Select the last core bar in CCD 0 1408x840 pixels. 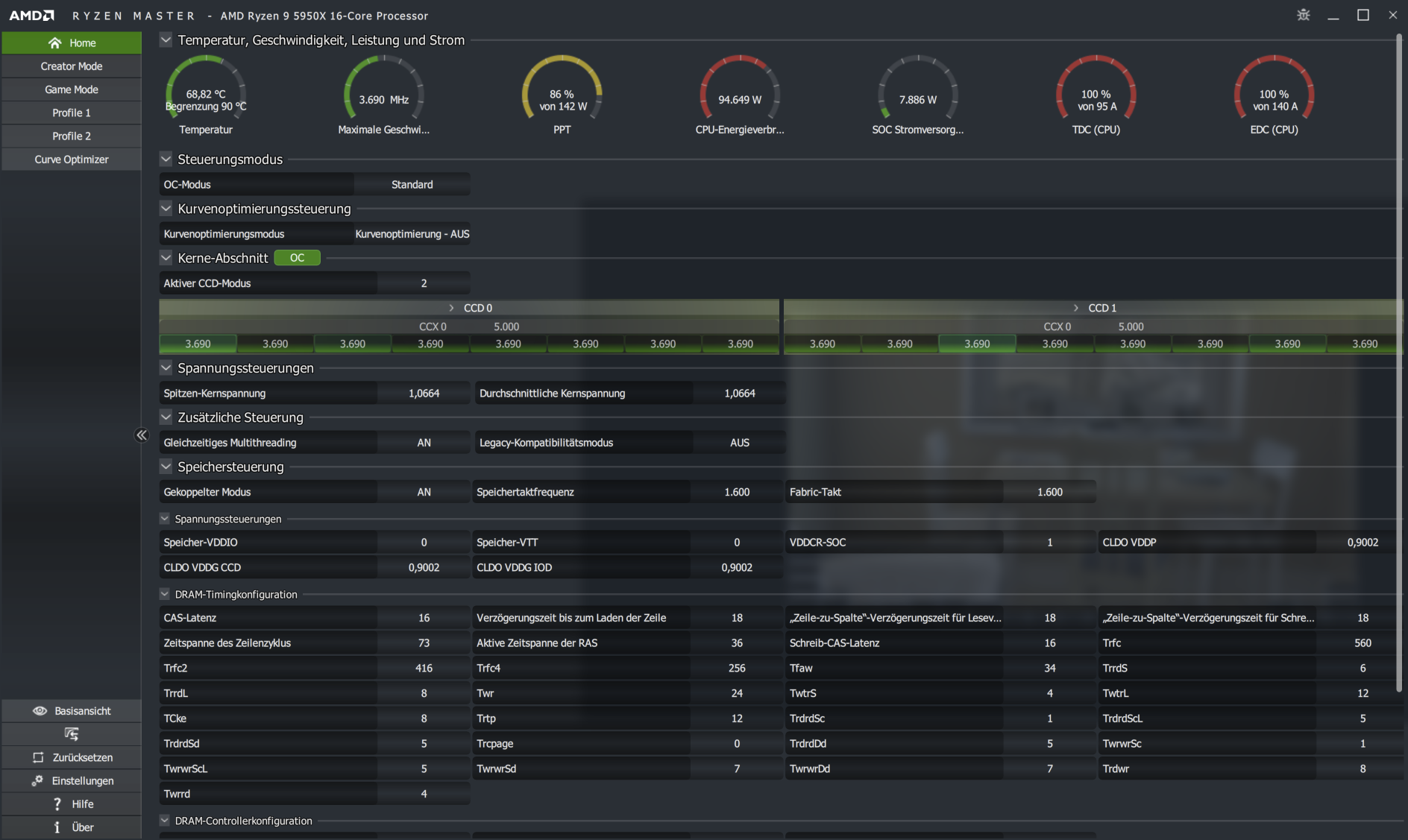[x=741, y=344]
